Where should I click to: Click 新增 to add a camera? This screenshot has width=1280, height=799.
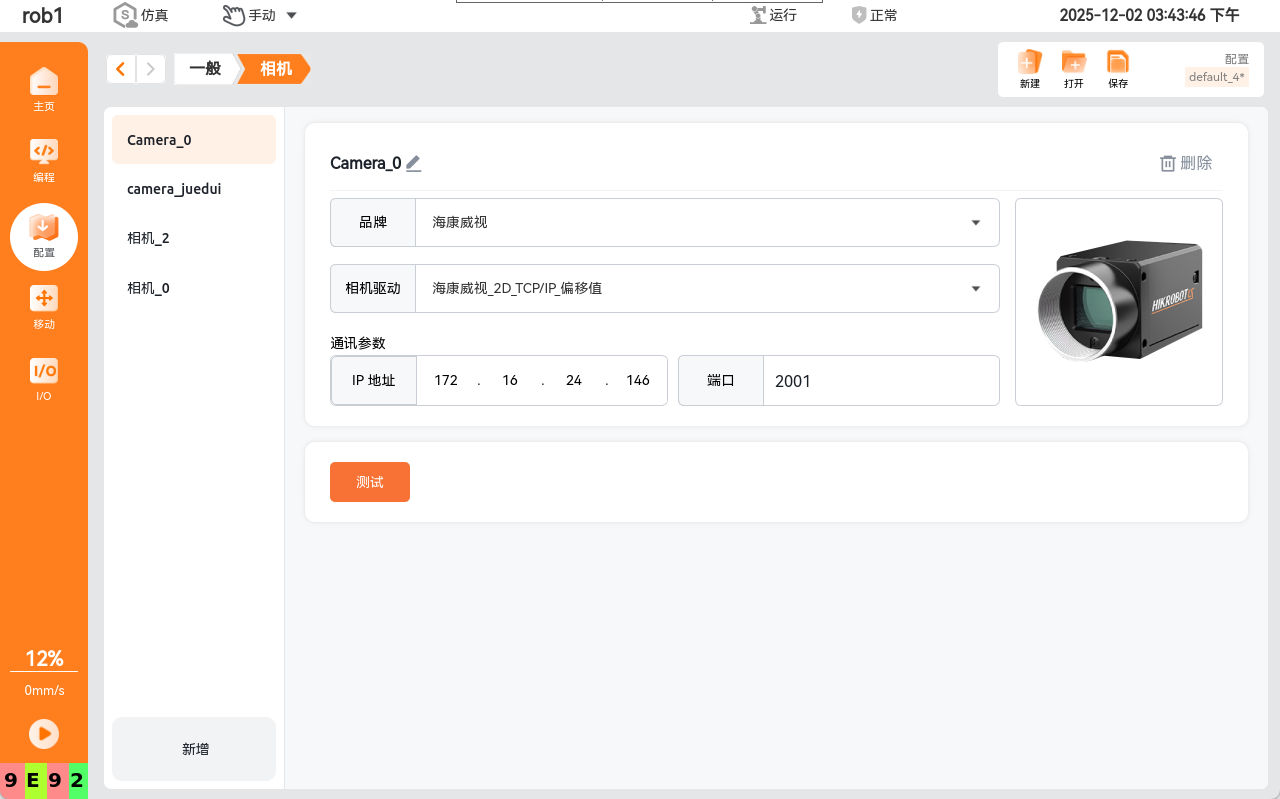pos(194,748)
